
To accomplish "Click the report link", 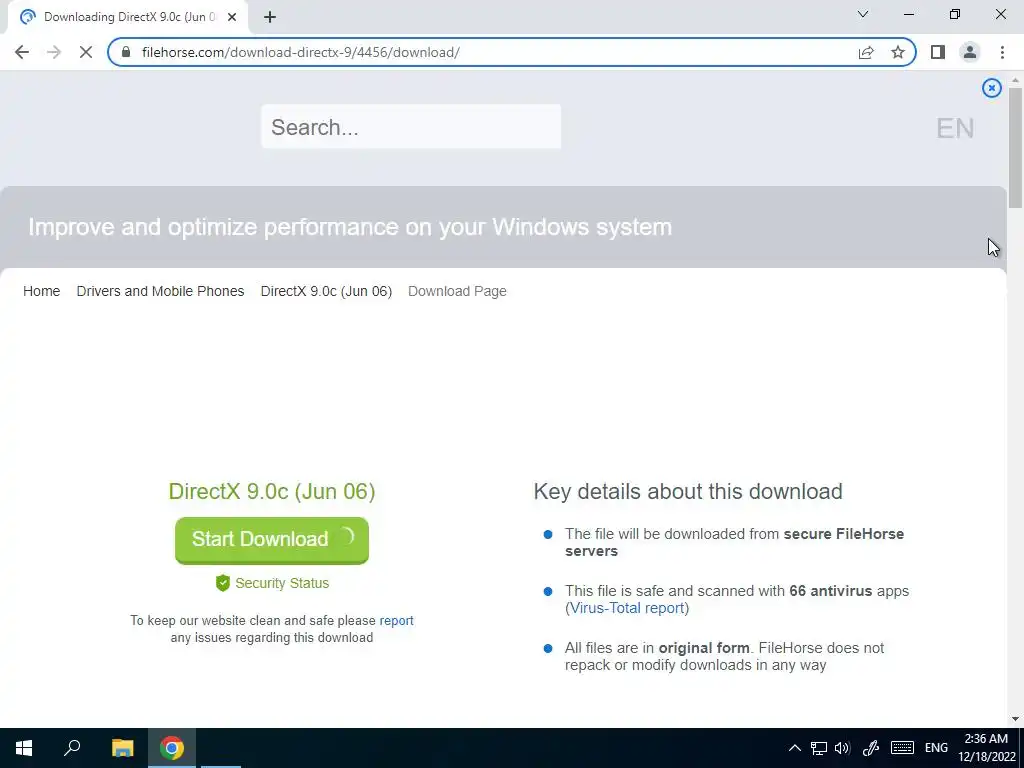I will (x=396, y=620).
